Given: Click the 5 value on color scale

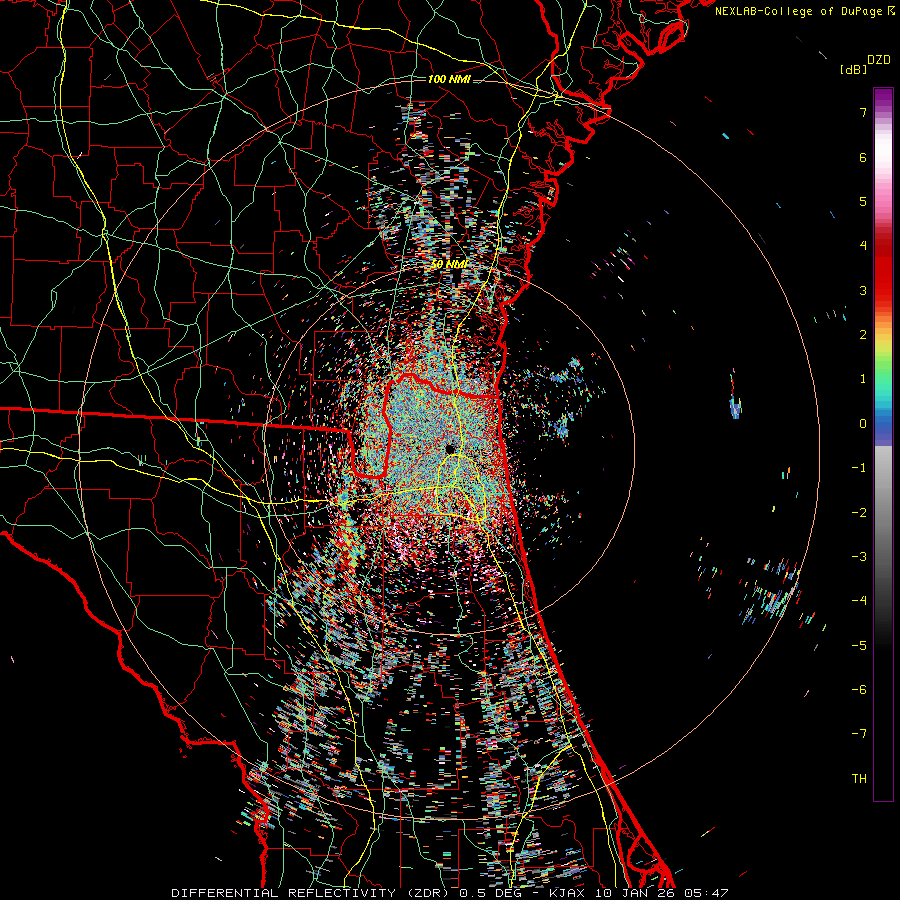Looking at the screenshot, I should click(863, 201).
